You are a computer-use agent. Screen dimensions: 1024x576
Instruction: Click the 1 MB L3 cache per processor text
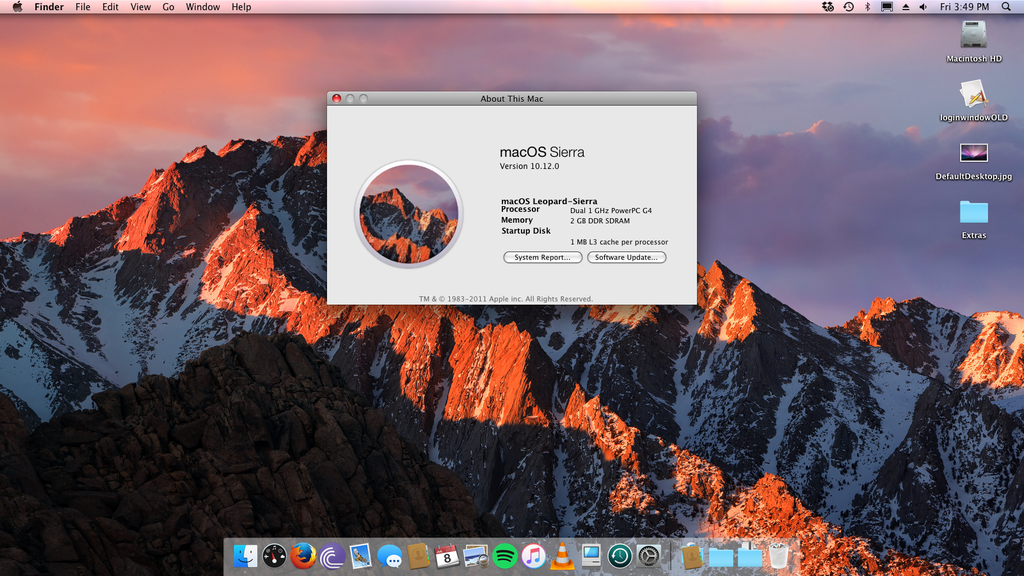tap(619, 242)
